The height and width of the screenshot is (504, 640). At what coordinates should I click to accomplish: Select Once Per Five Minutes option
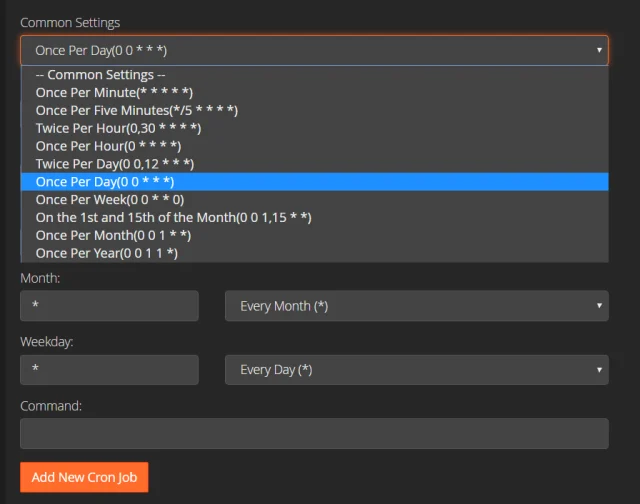[136, 110]
